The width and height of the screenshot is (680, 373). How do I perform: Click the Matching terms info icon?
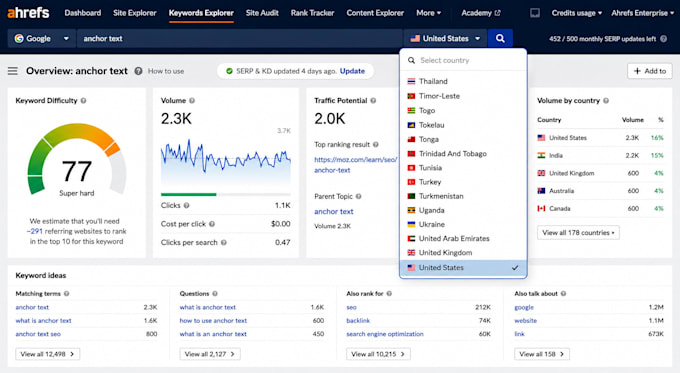[66, 294]
